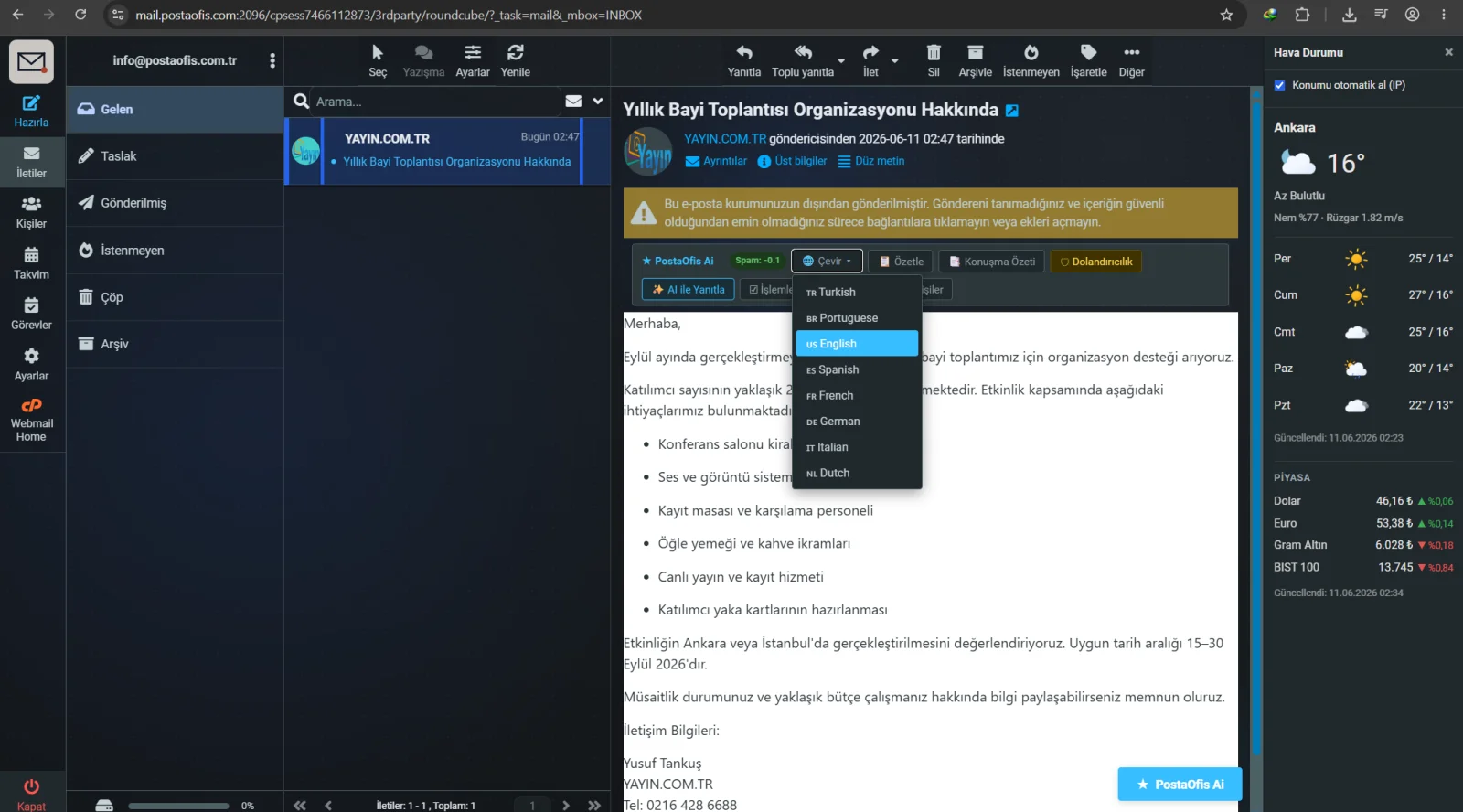Screen dimensions: 1463x812
Task: Choose Spanish from language list
Action: (857, 369)
